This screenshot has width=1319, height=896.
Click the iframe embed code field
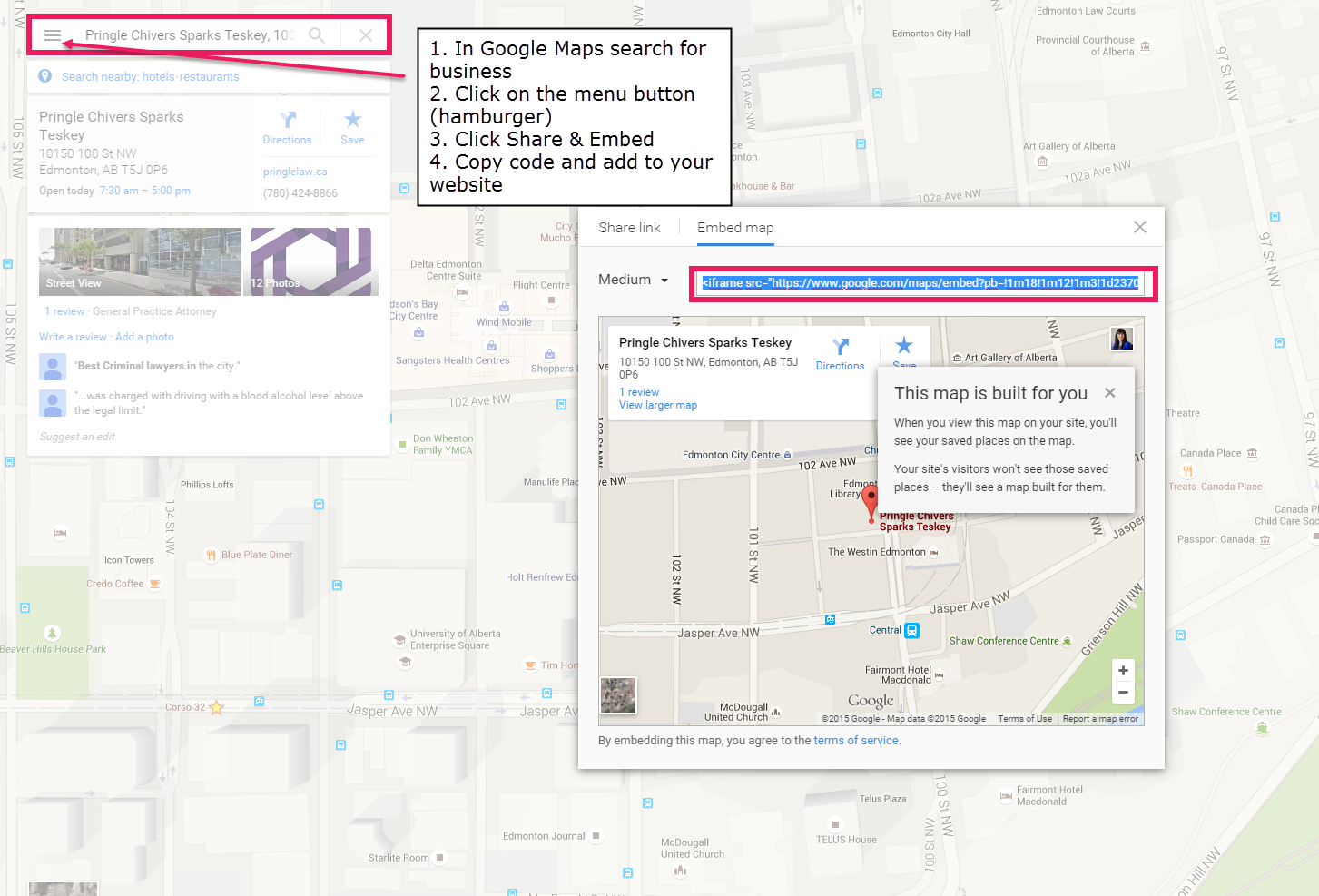920,283
